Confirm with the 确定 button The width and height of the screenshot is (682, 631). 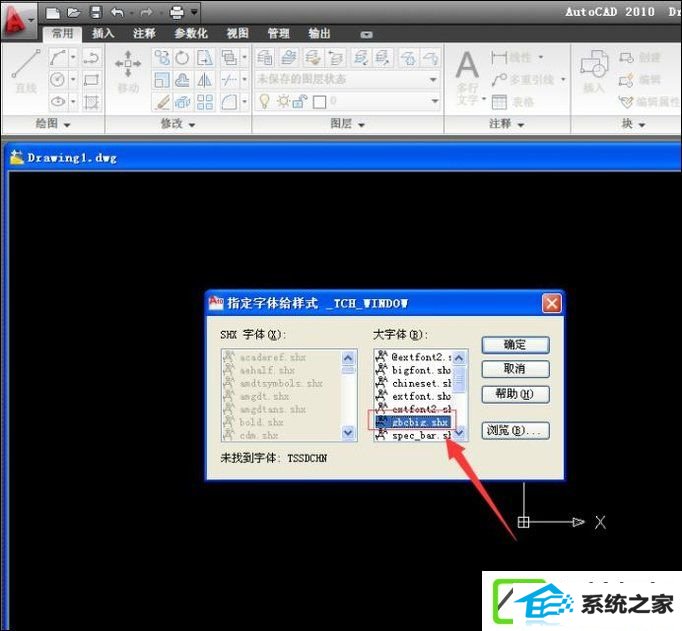tap(515, 345)
